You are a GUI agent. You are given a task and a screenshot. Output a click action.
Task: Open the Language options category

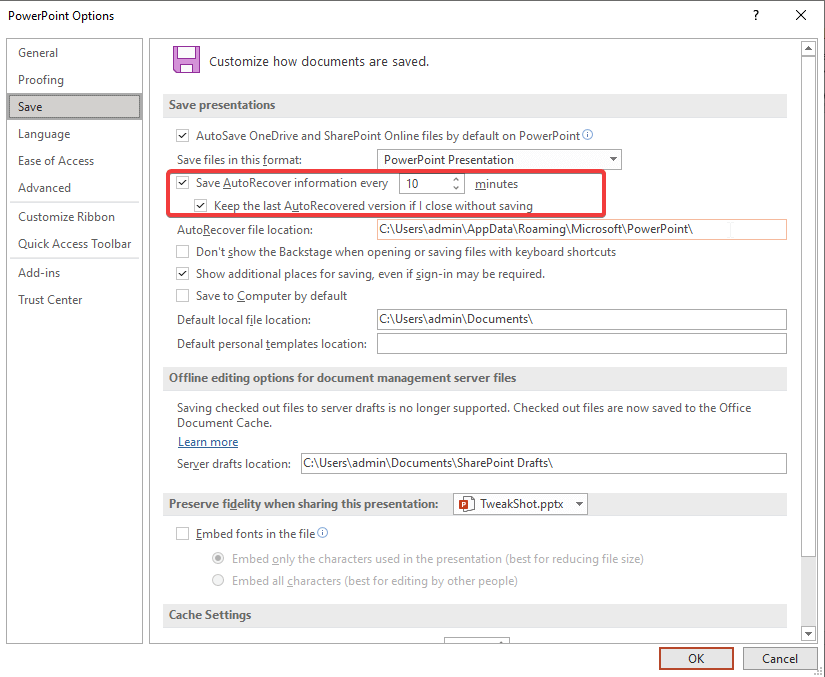coord(74,134)
